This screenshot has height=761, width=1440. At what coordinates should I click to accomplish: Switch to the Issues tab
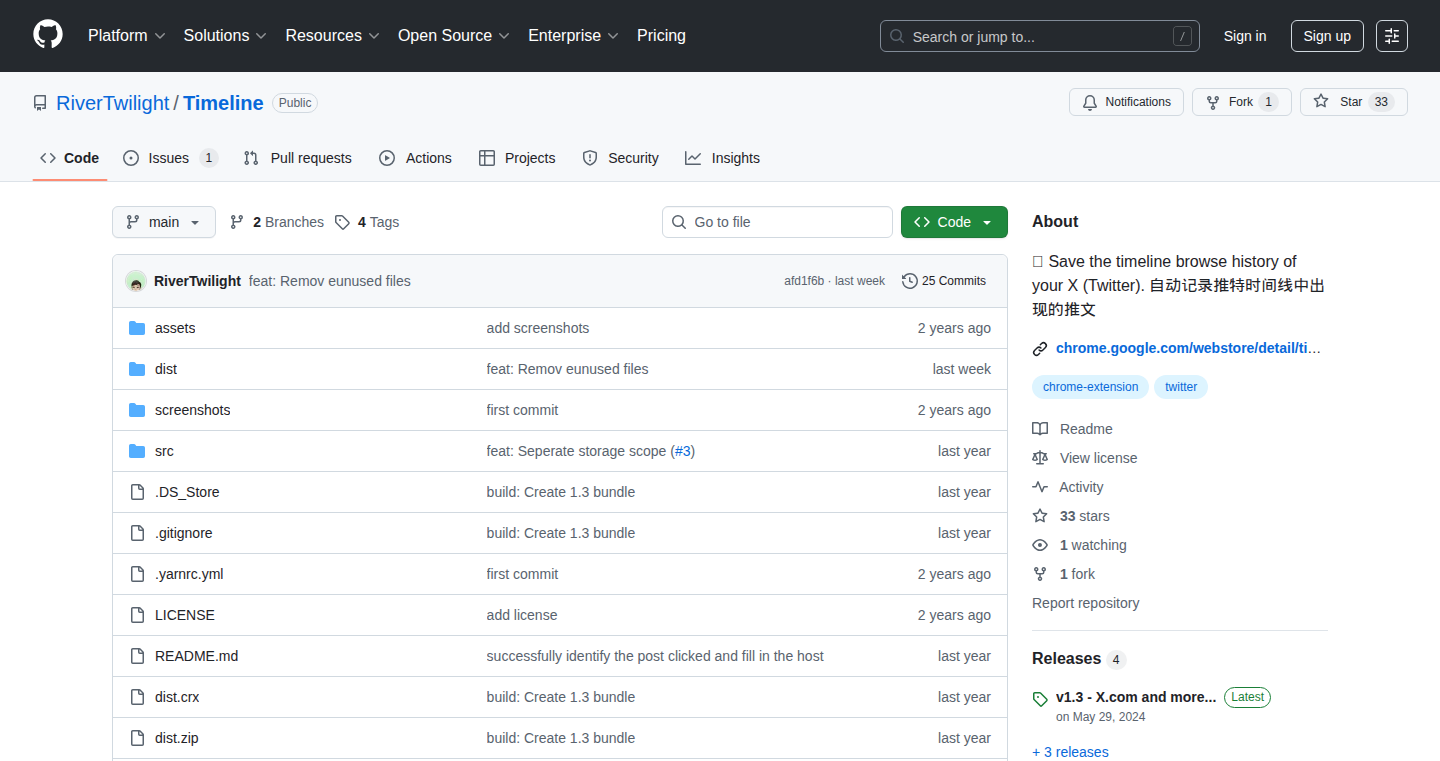pyautogui.click(x=170, y=158)
